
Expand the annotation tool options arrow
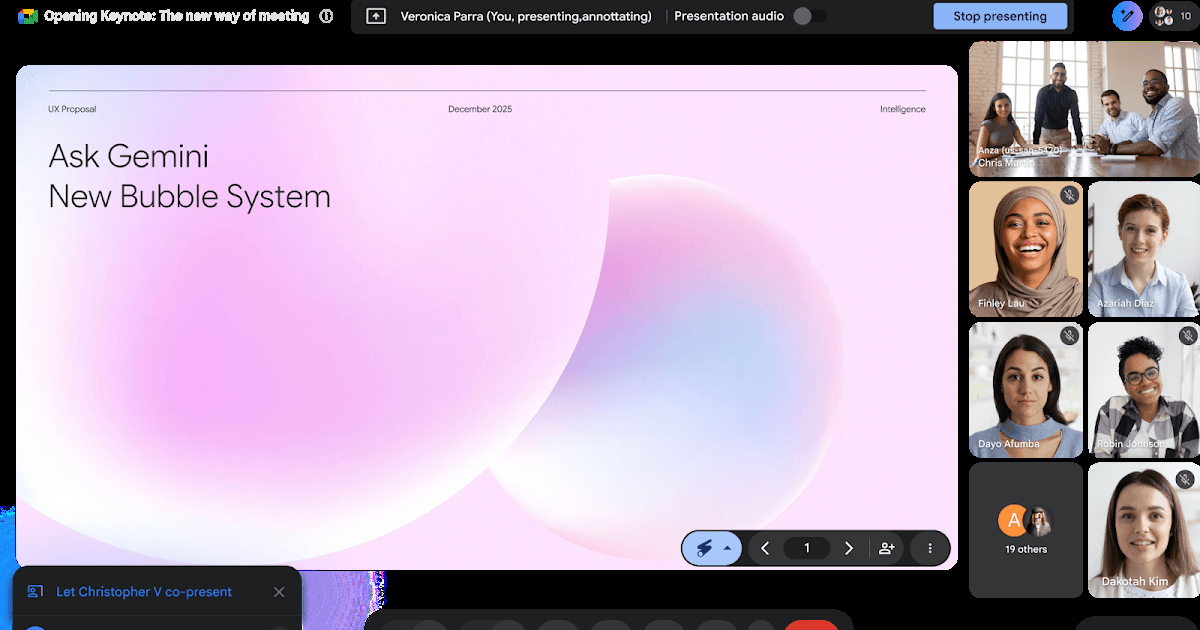pyautogui.click(x=728, y=548)
